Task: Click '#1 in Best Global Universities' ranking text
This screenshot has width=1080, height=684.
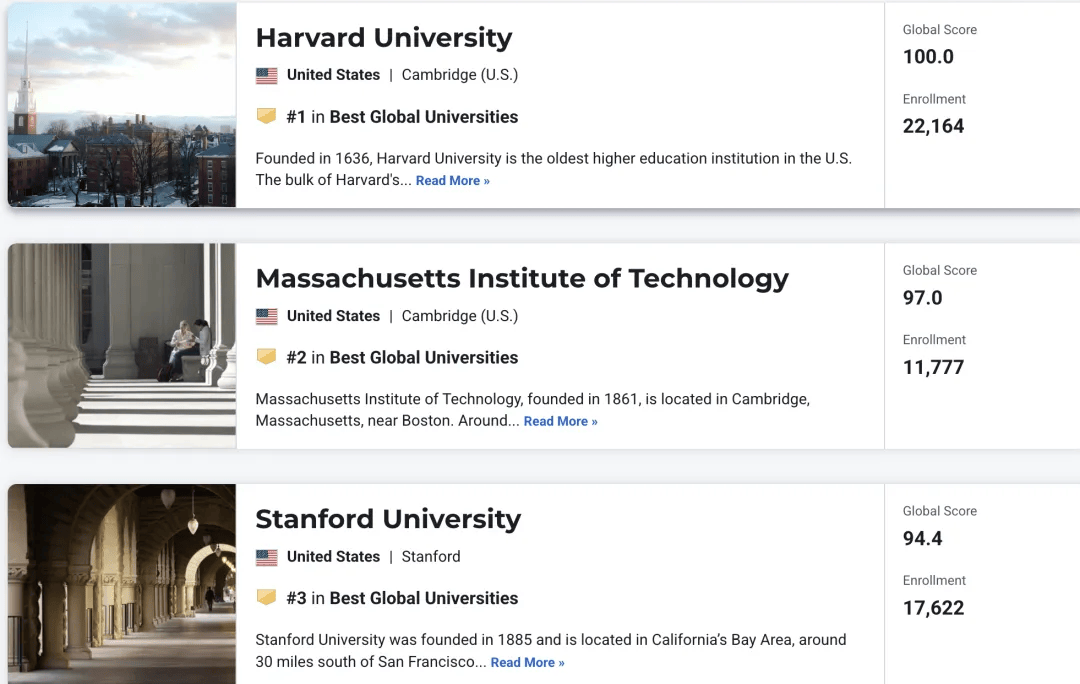Action: tap(402, 117)
